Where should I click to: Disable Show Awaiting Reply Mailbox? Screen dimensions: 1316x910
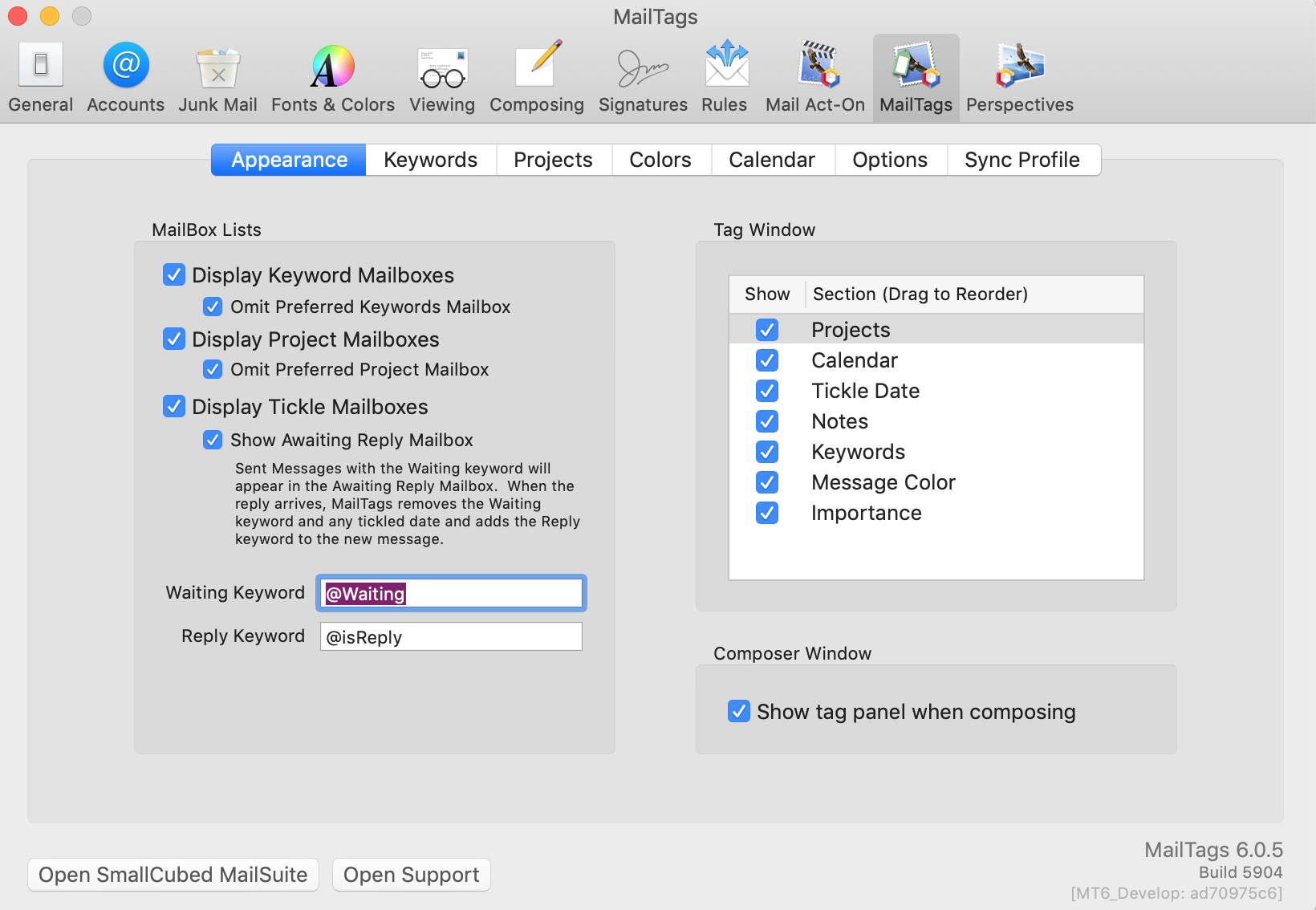click(x=213, y=440)
